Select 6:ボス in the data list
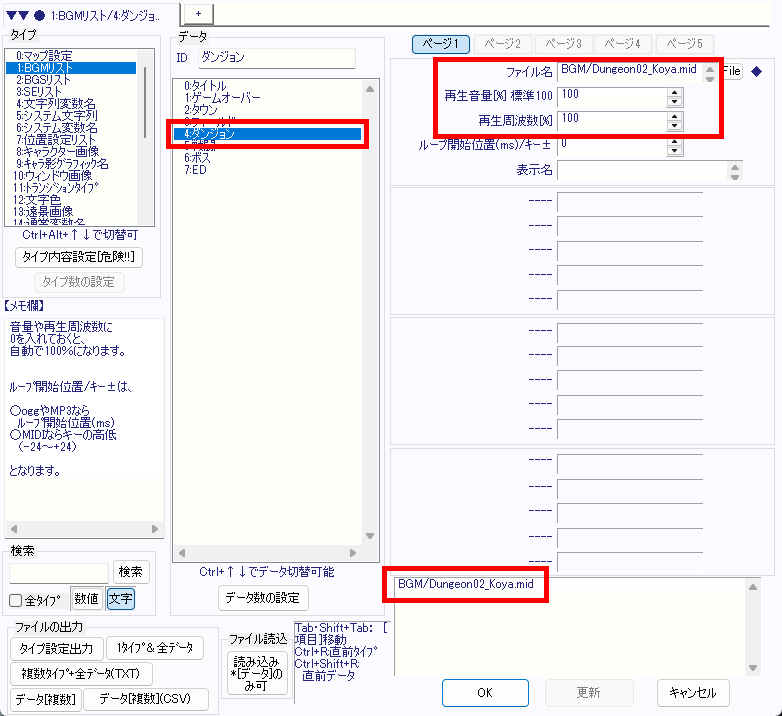This screenshot has height=716, width=782. tap(201, 158)
